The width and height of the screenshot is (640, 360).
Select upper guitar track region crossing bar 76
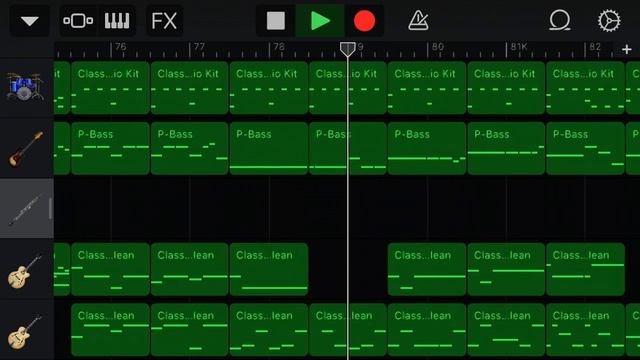(x=110, y=269)
